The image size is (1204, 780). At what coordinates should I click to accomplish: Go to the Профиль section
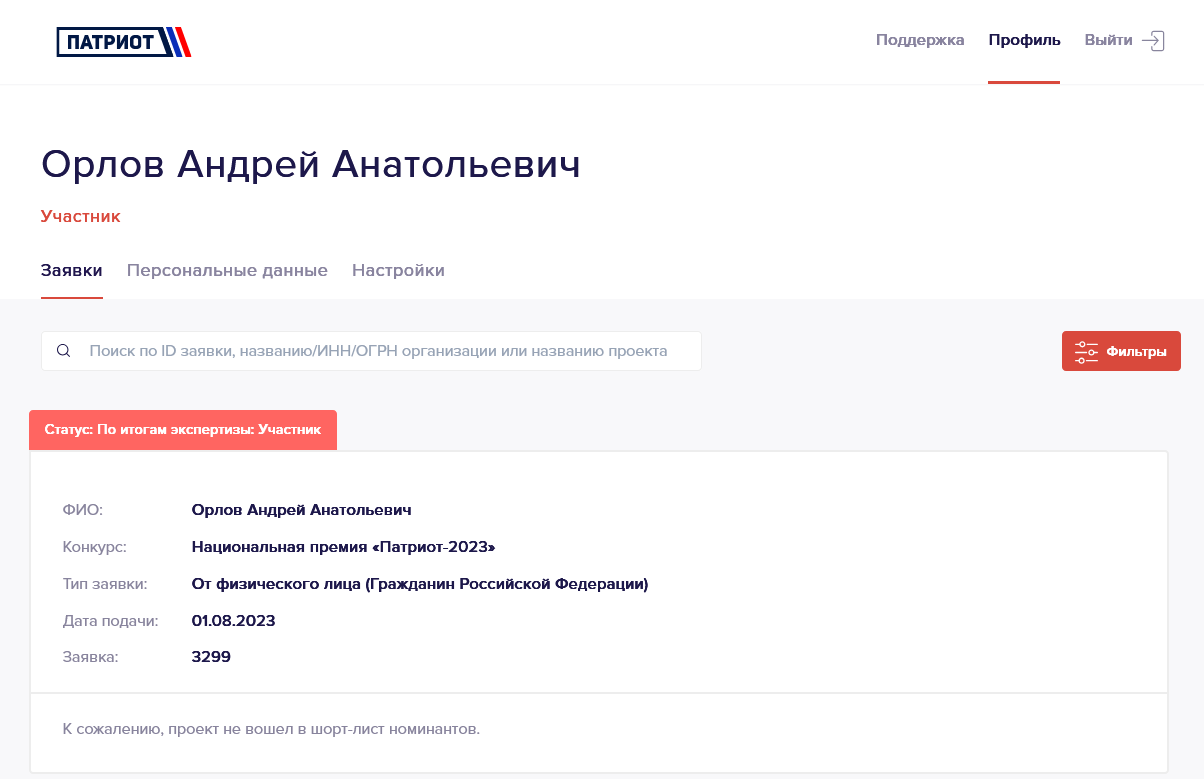pos(1024,40)
